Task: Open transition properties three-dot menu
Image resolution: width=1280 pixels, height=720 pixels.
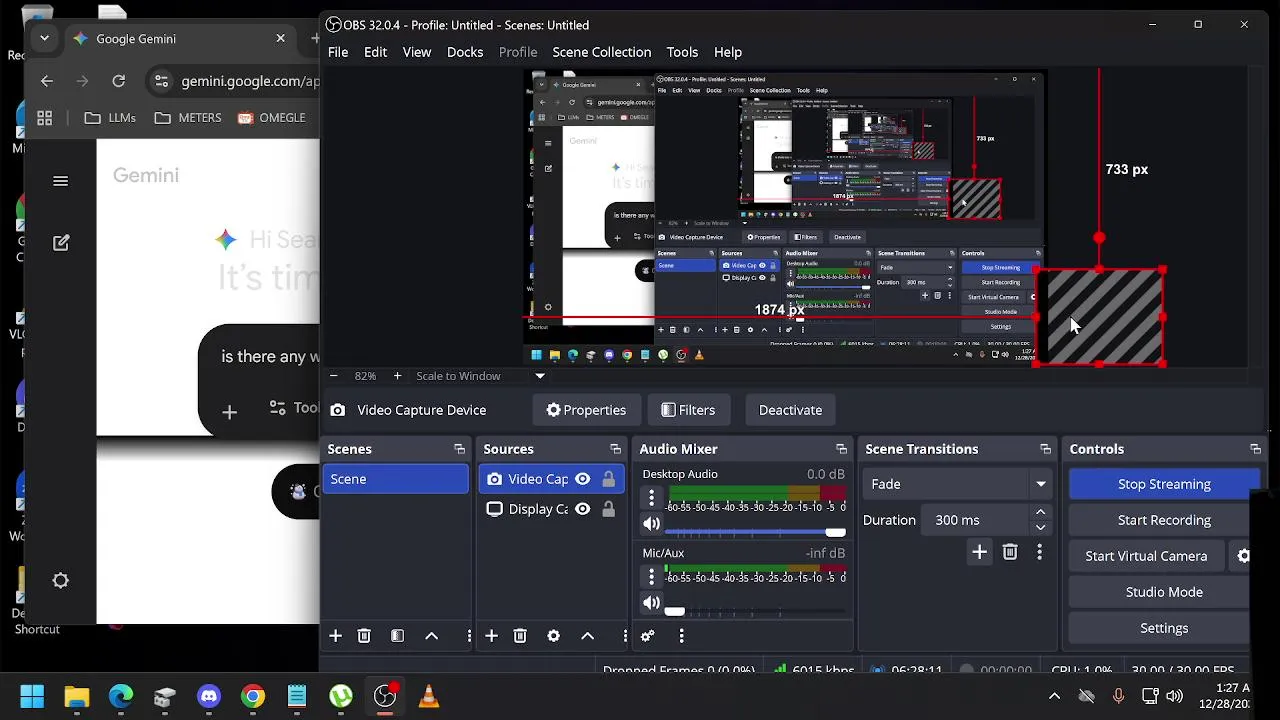Action: click(1039, 552)
